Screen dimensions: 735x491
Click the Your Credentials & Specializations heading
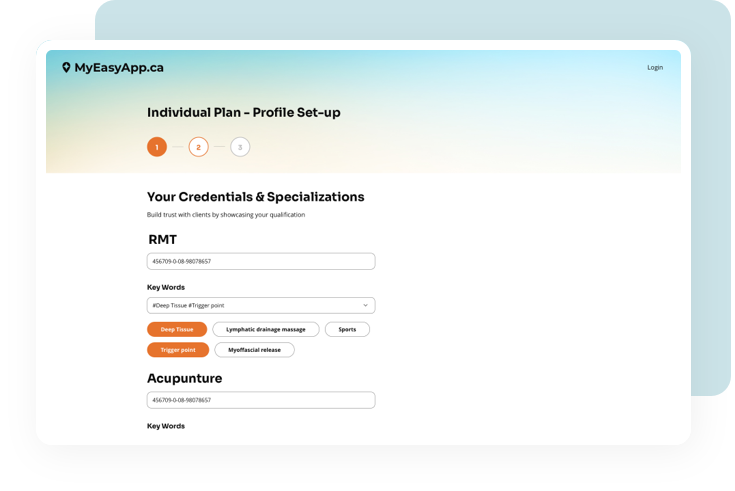[255, 197]
